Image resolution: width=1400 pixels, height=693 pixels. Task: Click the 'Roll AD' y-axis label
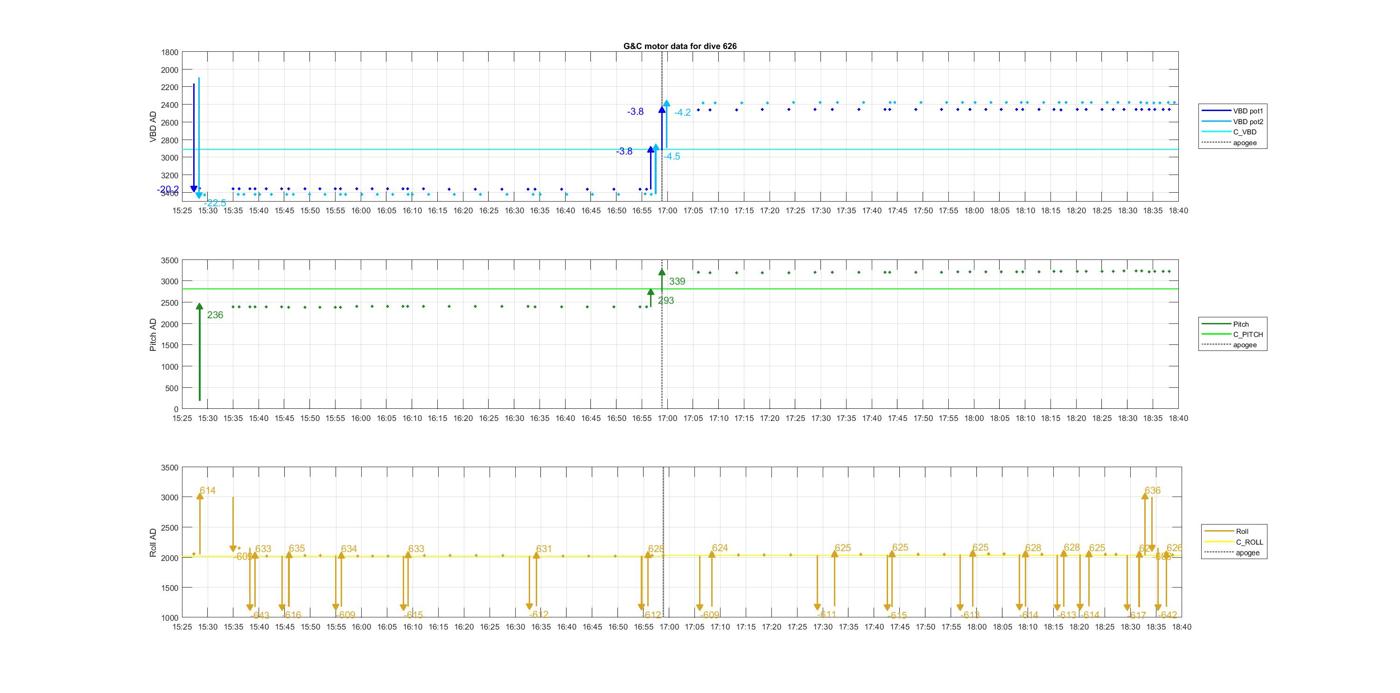pyautogui.click(x=154, y=542)
